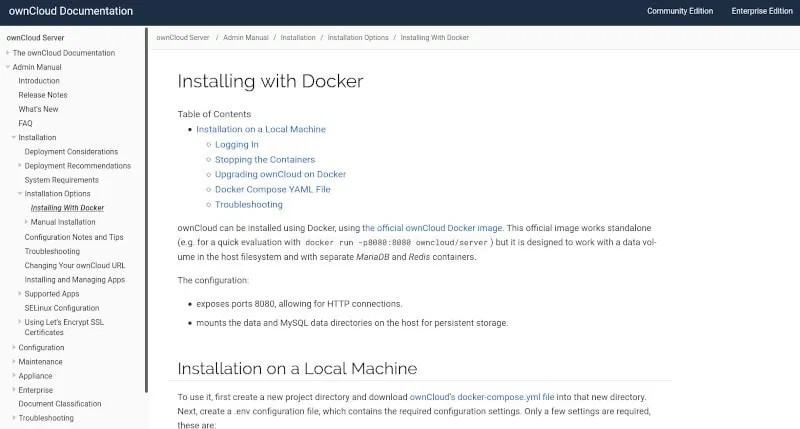Click the docker run -p8080:8080 code snippet
The height and width of the screenshot is (429, 800).
[396, 243]
